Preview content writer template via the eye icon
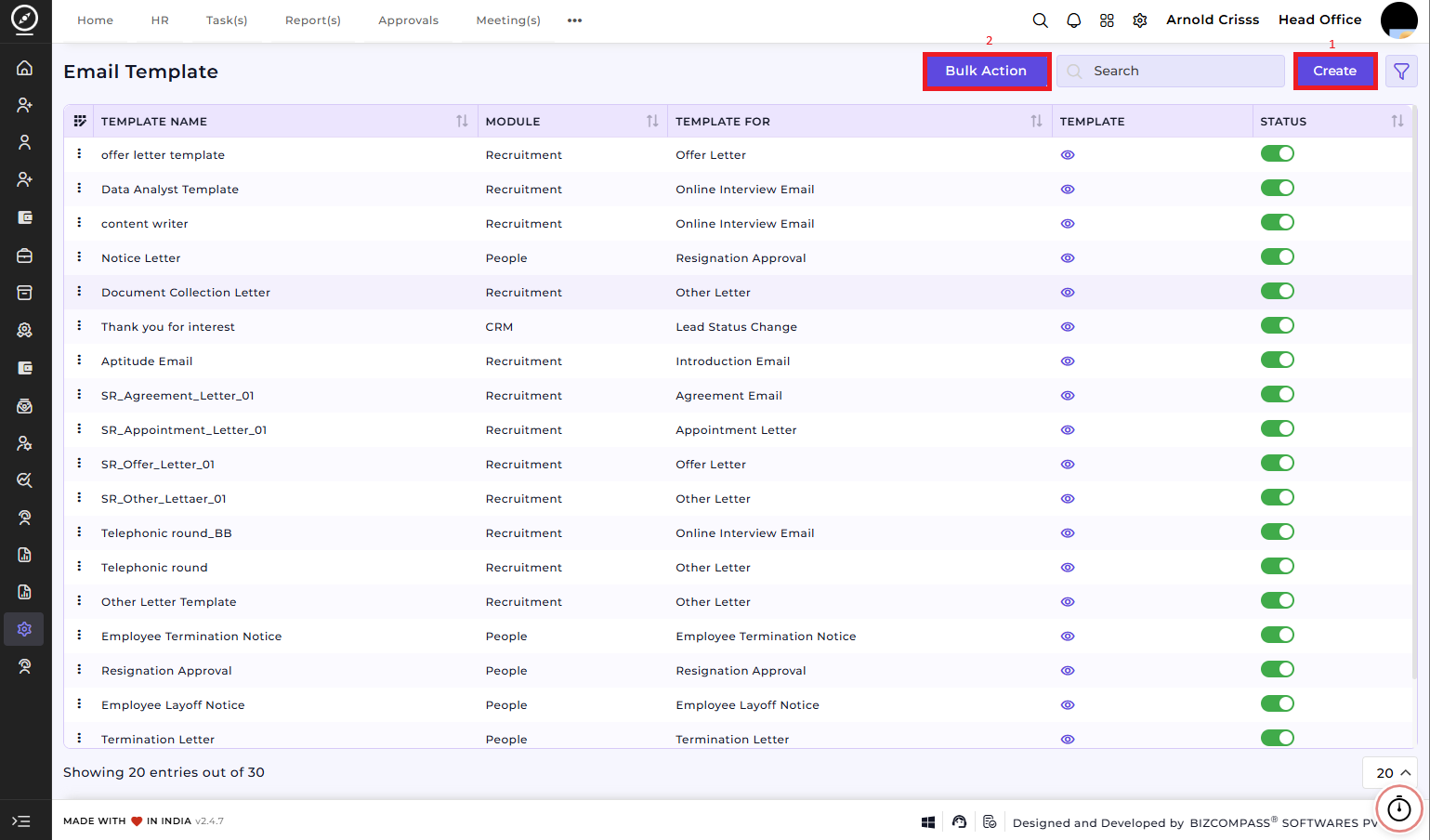 [1068, 224]
